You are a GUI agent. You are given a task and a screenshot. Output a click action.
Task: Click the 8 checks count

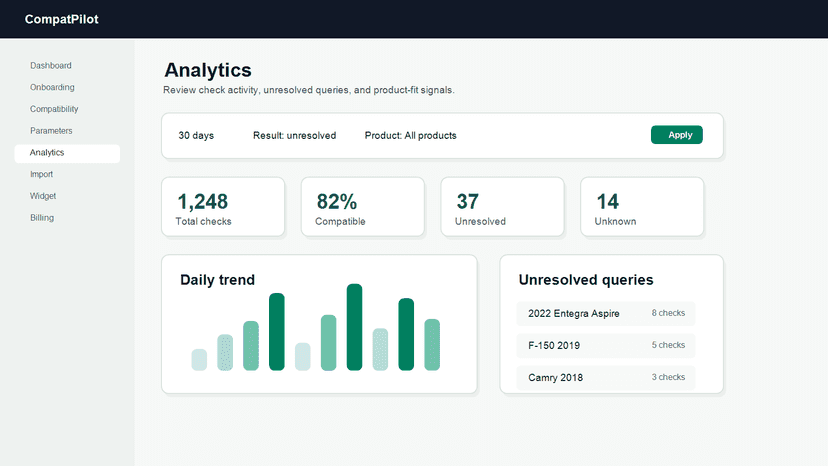[x=668, y=313]
